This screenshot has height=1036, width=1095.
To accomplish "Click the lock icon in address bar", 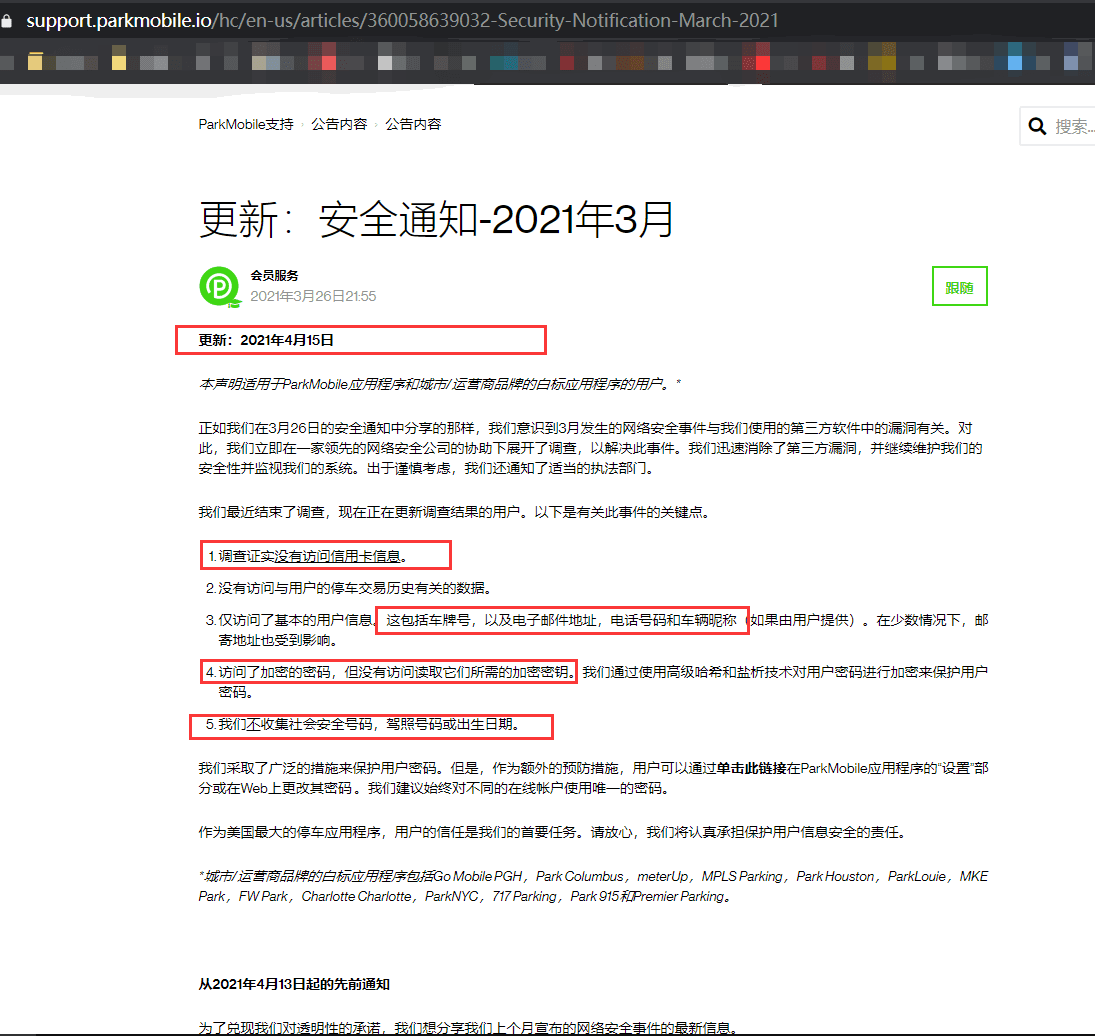I will [x=6, y=21].
